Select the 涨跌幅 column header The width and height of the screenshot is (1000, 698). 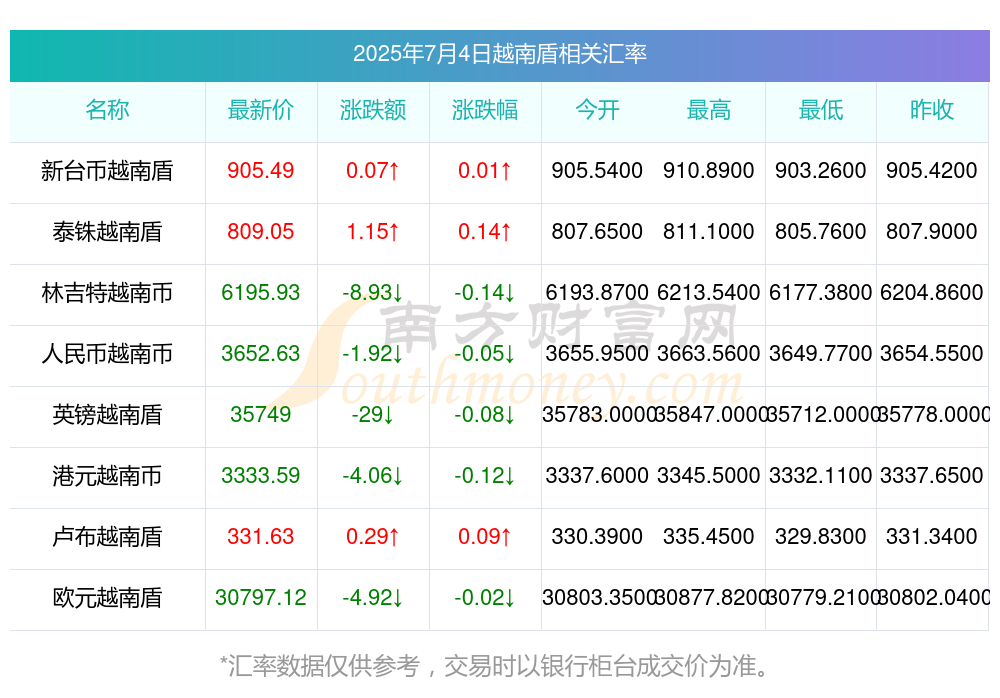(x=485, y=110)
